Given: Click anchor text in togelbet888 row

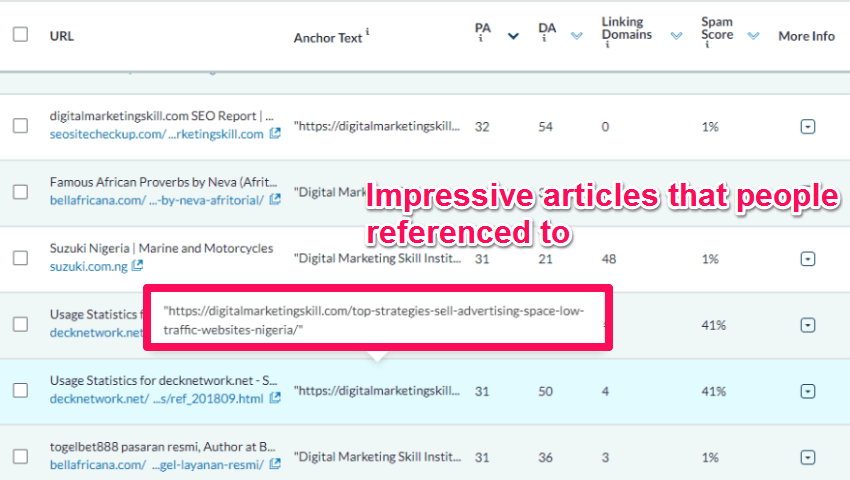Looking at the screenshot, I should point(377,457).
